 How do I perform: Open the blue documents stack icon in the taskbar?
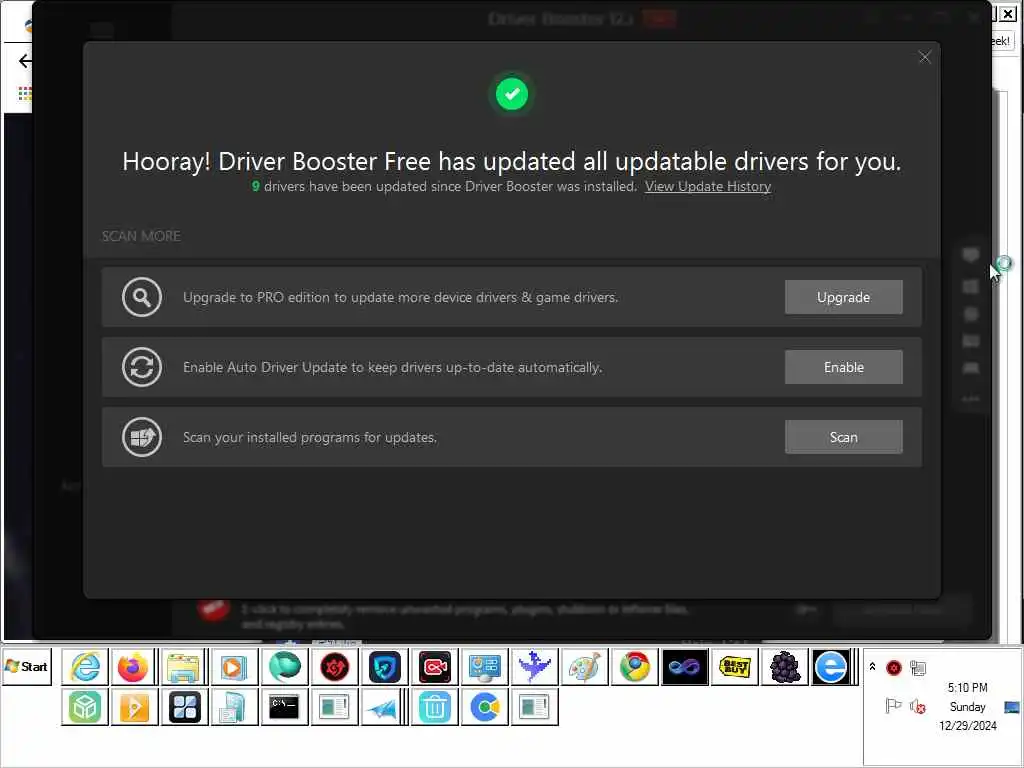tap(234, 707)
